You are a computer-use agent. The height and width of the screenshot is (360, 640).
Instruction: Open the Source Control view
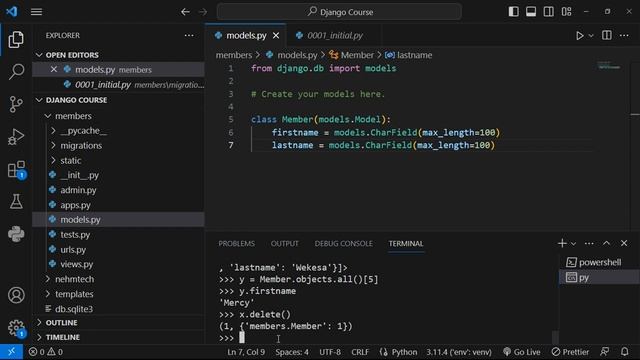[16, 104]
